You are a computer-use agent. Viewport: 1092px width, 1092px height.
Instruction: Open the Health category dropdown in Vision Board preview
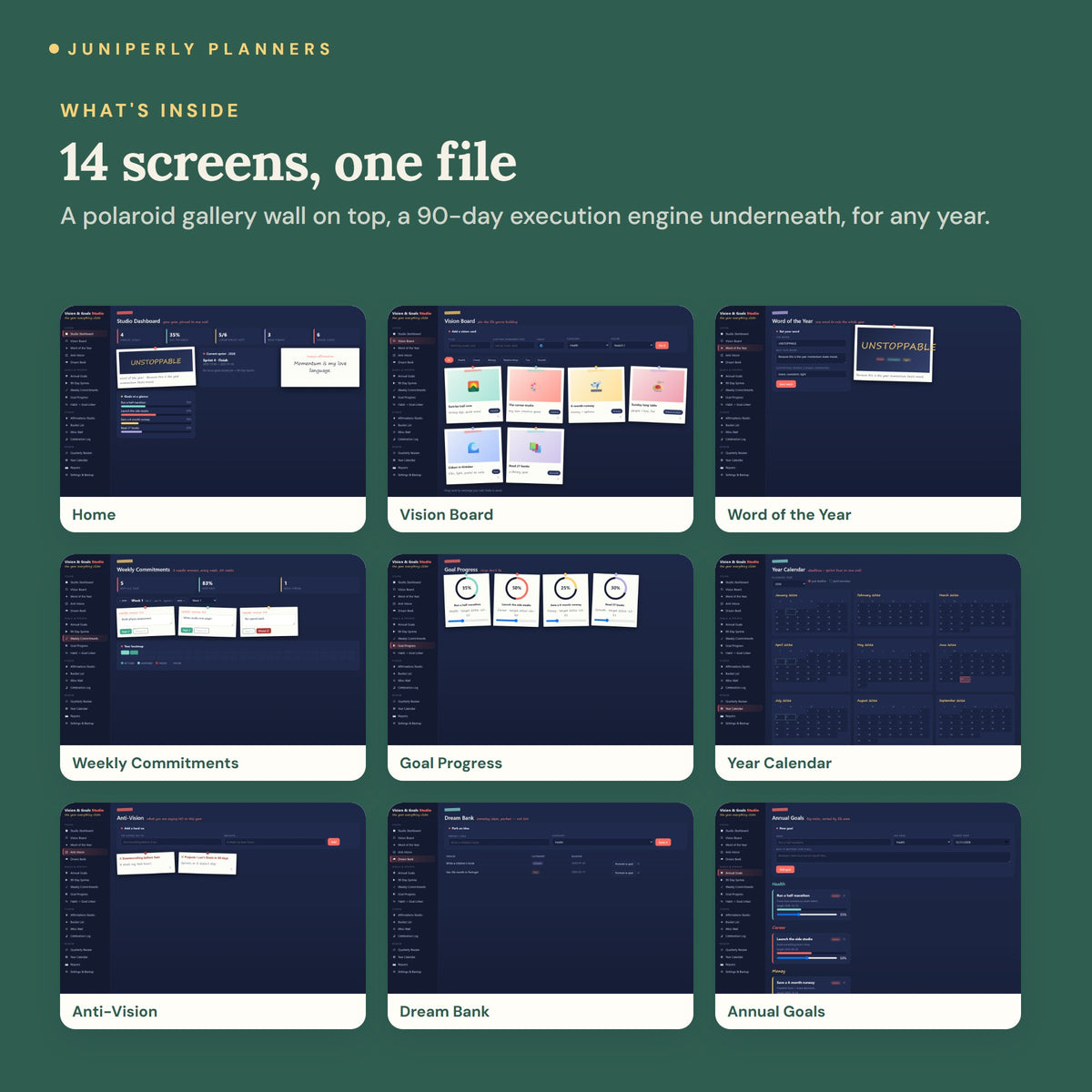tap(587, 345)
